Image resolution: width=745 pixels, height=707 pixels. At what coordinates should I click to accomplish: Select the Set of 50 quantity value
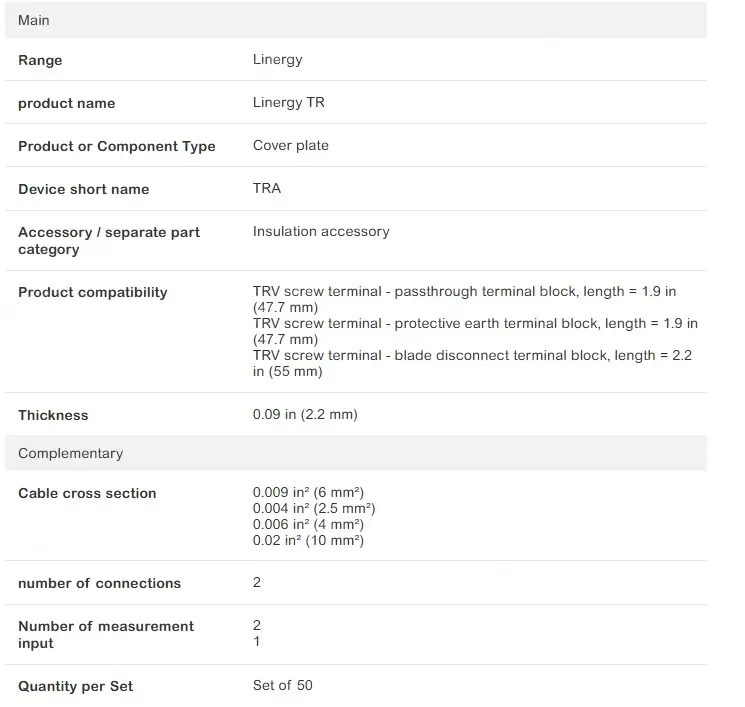283,686
